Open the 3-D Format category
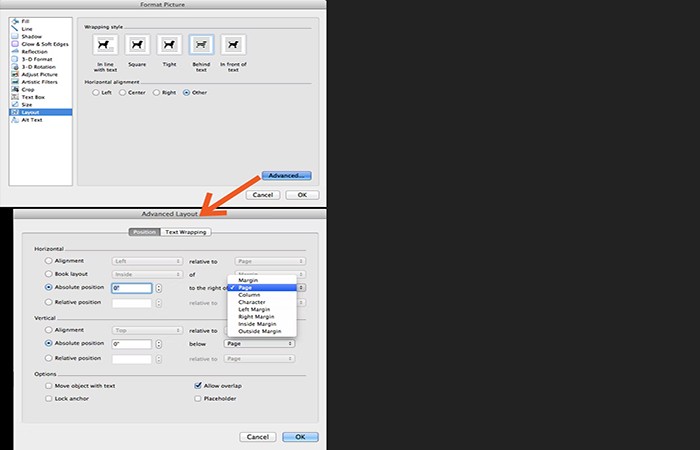The image size is (700, 450). point(40,59)
